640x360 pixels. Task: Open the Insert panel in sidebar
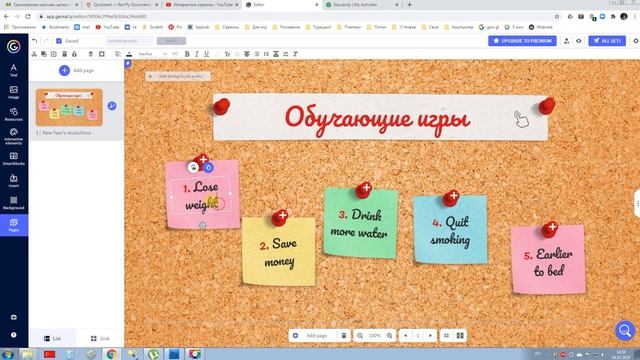pos(13,180)
